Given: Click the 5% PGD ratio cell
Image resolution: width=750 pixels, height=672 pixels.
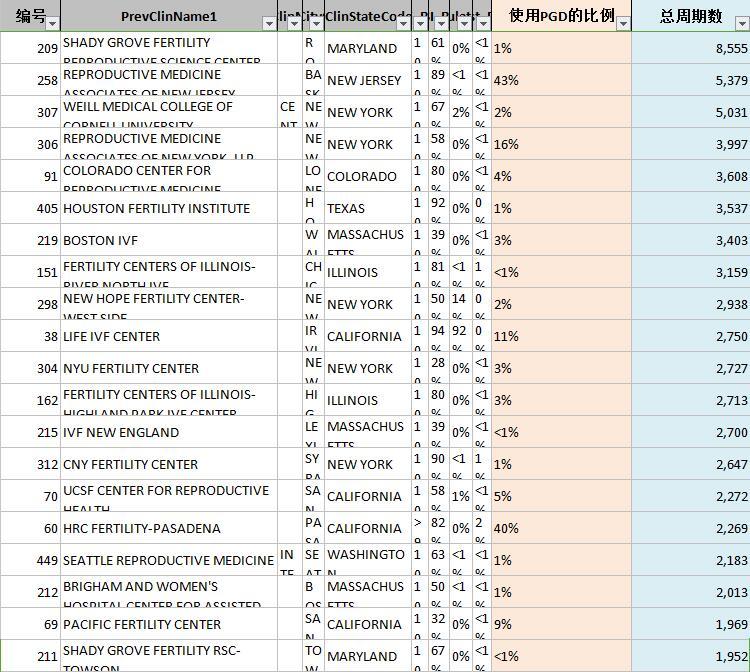Looking at the screenshot, I should pyautogui.click(x=562, y=496).
